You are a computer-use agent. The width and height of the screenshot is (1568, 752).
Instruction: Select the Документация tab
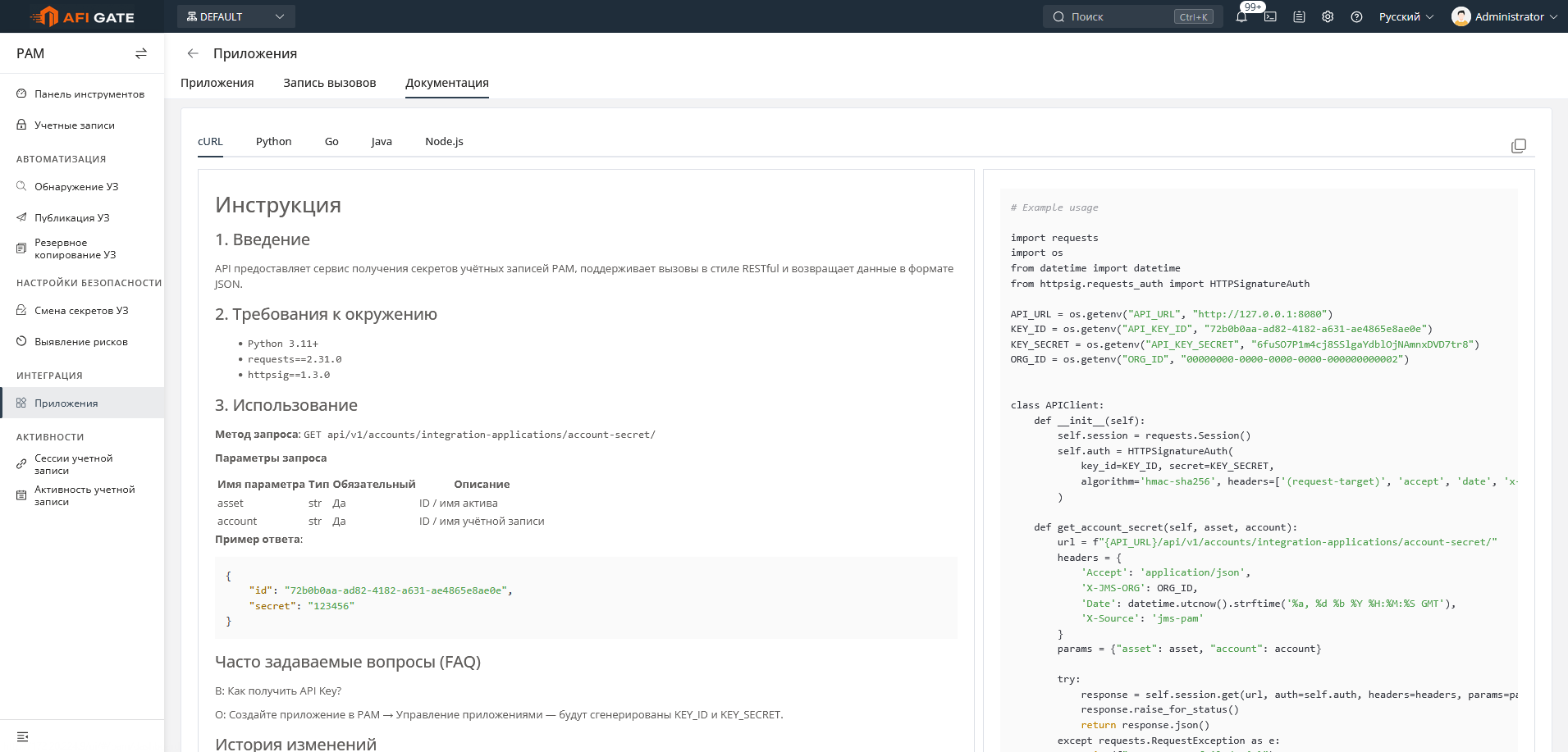pos(447,83)
